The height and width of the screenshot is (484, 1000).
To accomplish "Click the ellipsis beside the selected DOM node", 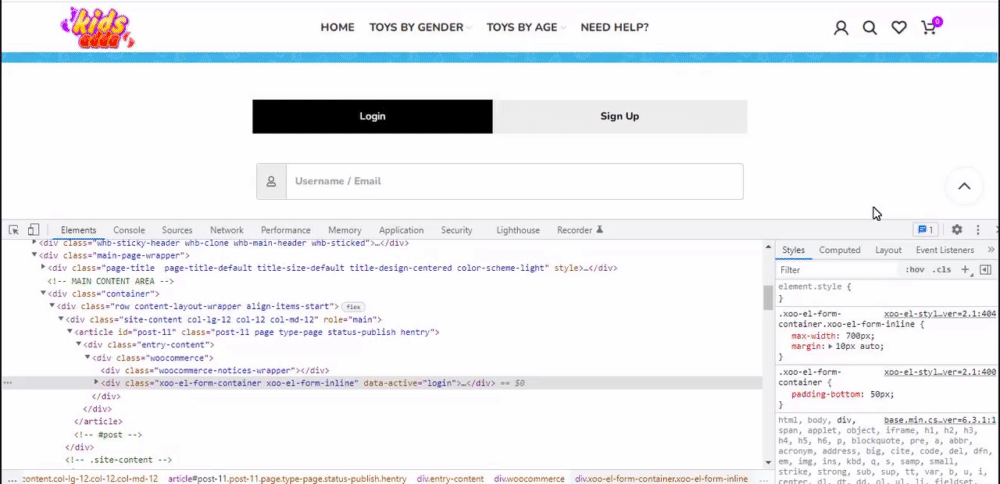I will click(8, 383).
